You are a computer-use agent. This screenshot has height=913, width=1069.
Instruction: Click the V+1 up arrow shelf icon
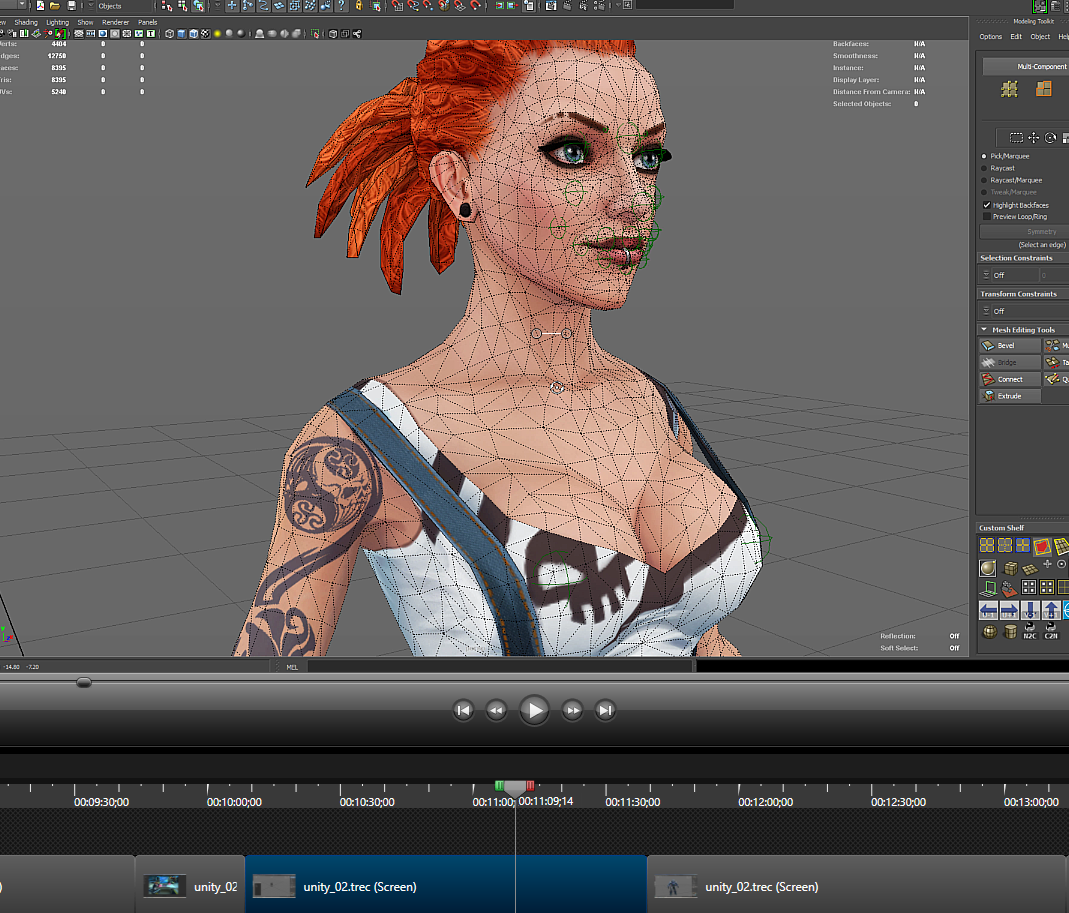(1051, 610)
